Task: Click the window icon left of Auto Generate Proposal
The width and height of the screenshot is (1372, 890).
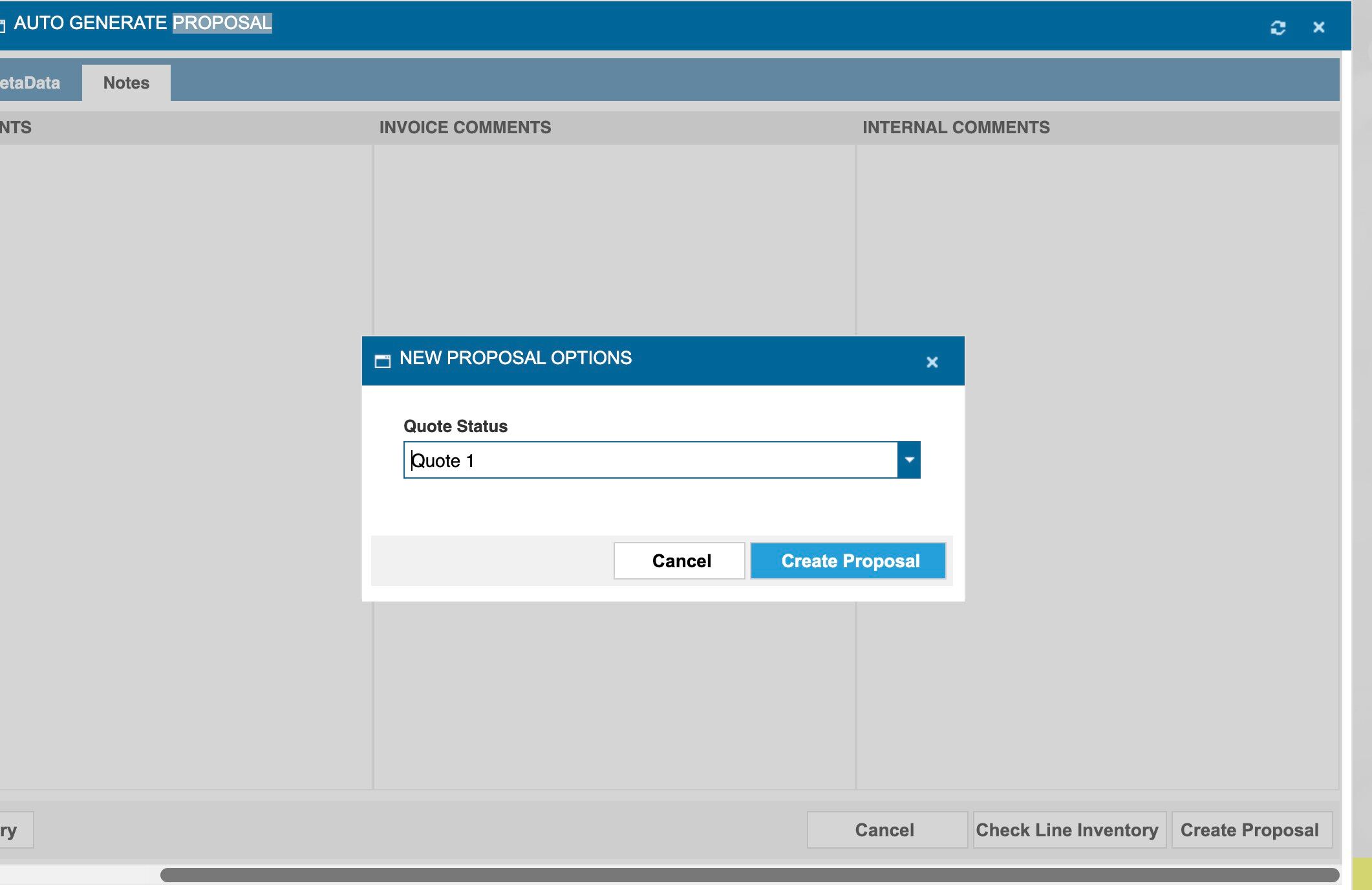Action: [3, 25]
